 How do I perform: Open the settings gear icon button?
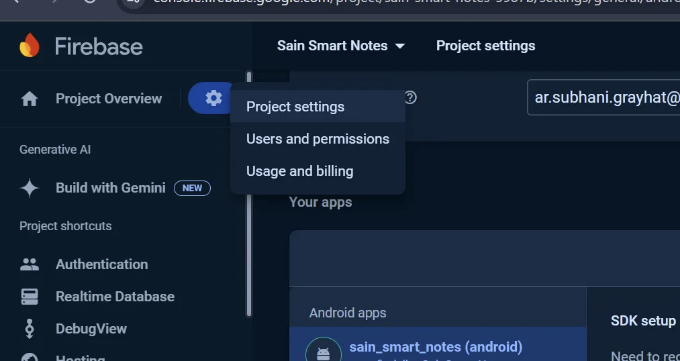tap(213, 98)
